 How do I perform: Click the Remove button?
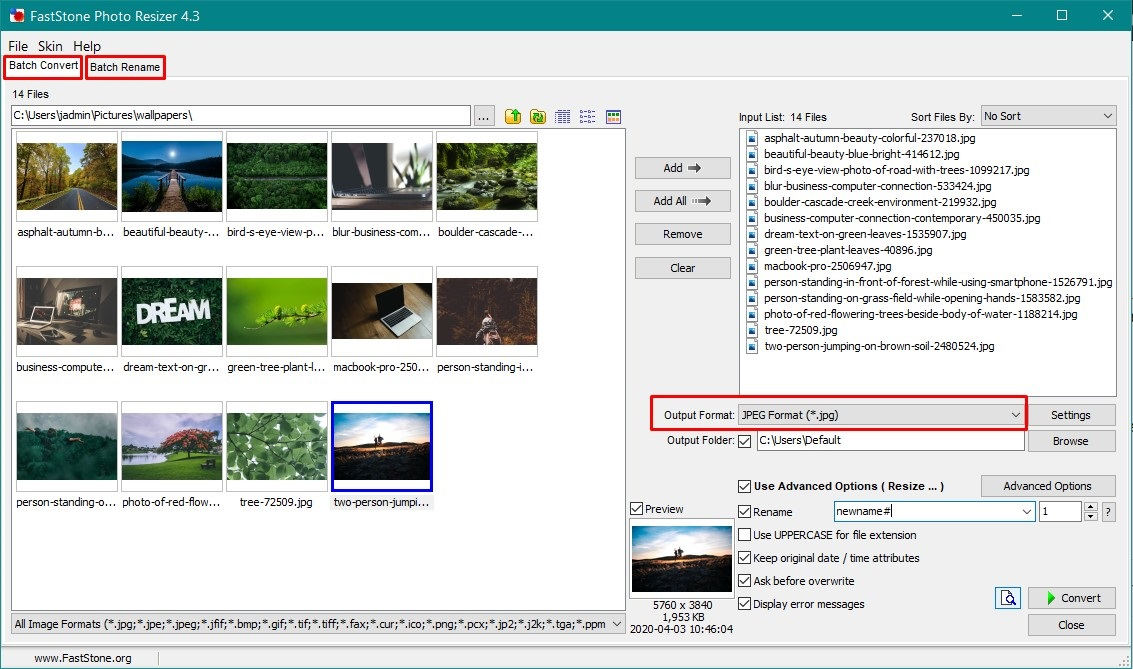click(682, 234)
